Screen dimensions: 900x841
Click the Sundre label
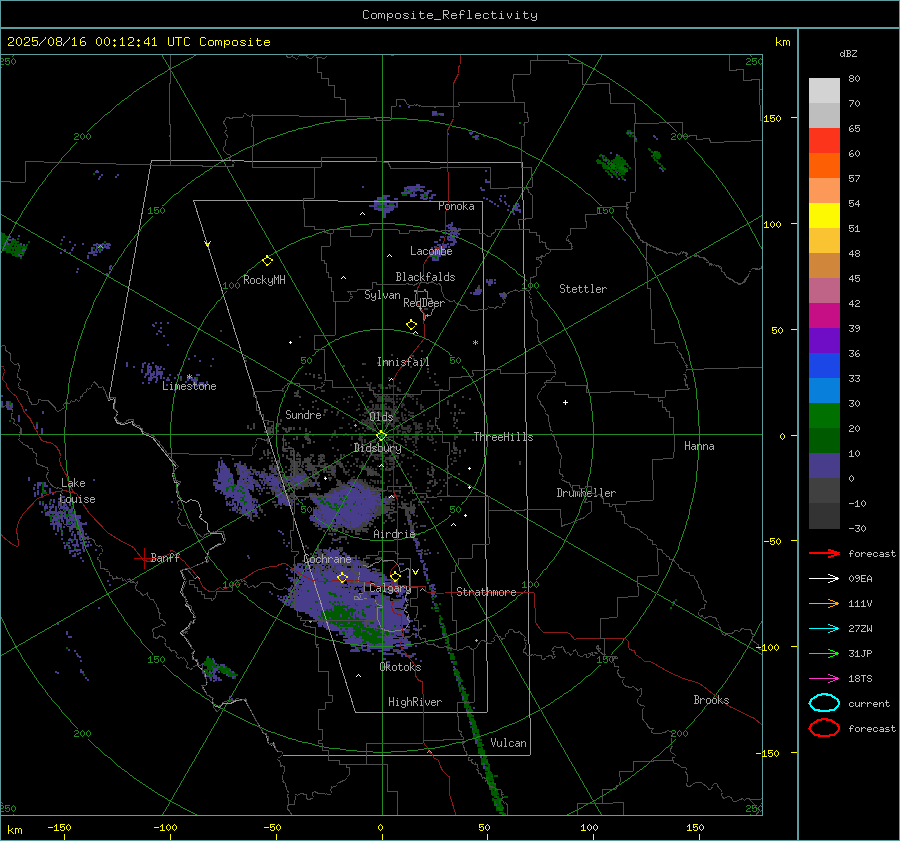[303, 414]
